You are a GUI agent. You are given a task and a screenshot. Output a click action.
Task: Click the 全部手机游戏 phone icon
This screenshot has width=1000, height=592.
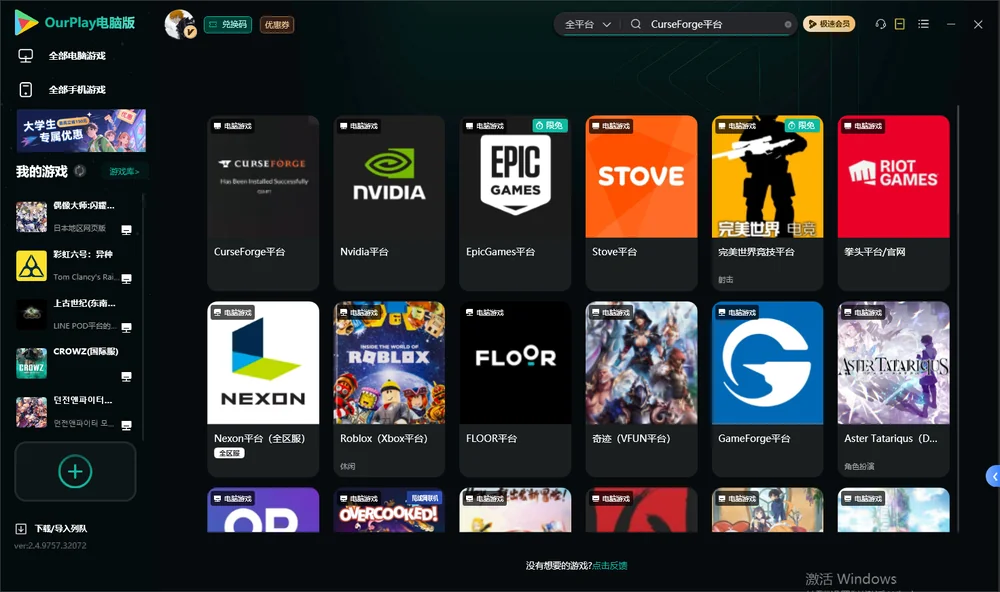(26, 90)
